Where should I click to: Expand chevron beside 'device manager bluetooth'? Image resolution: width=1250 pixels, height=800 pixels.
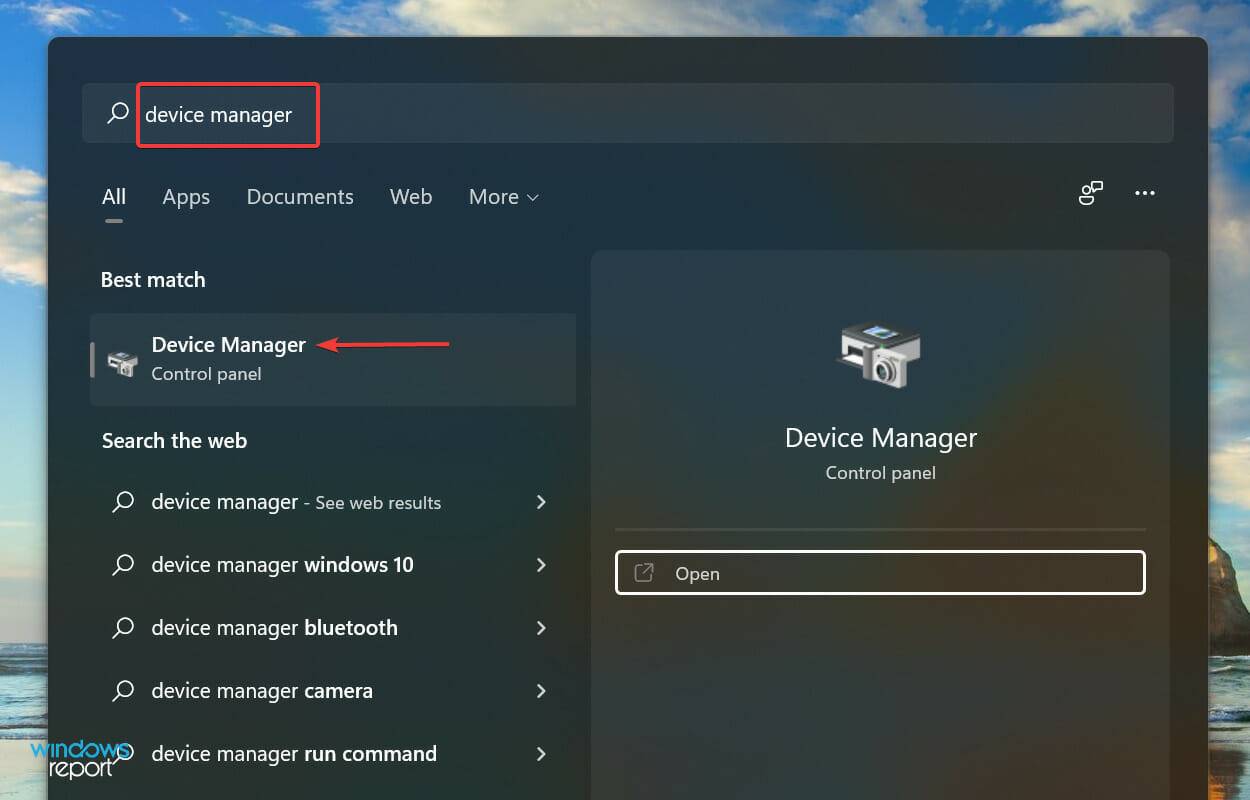click(541, 628)
